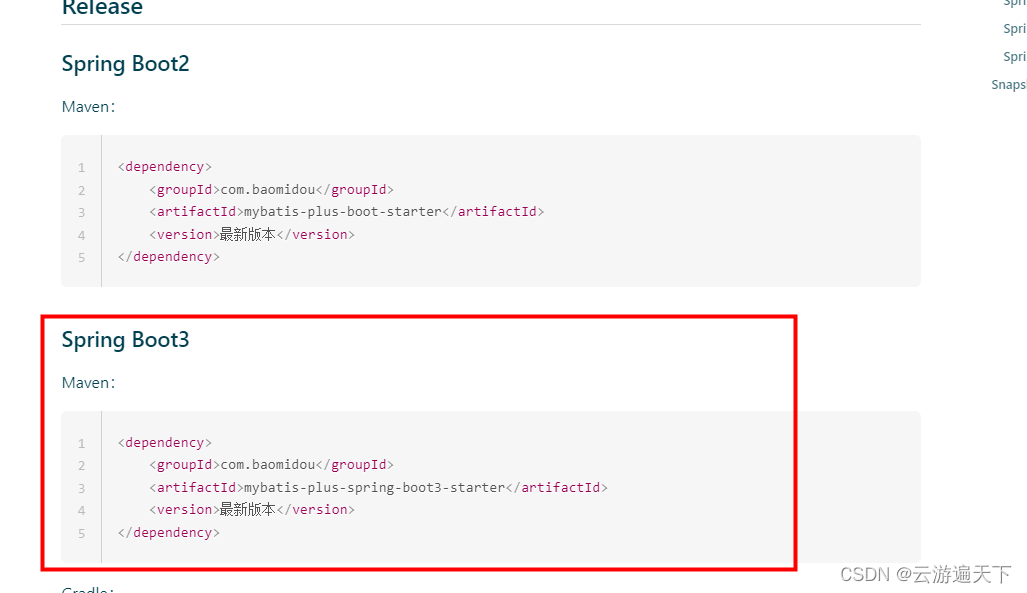Click the version line in Spring Boot2 code
Screen dimensions: 1027x593
(252, 234)
